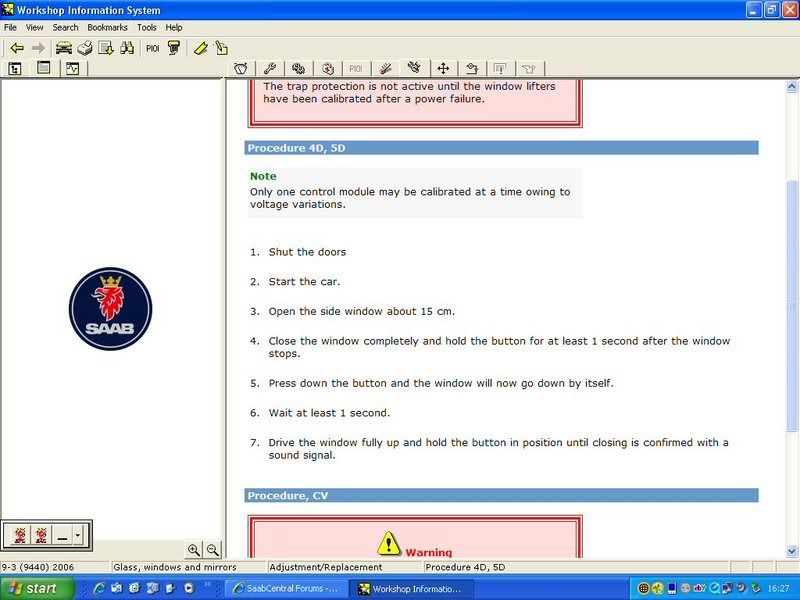Switch to the tree view sidebar tab

(x=14, y=68)
